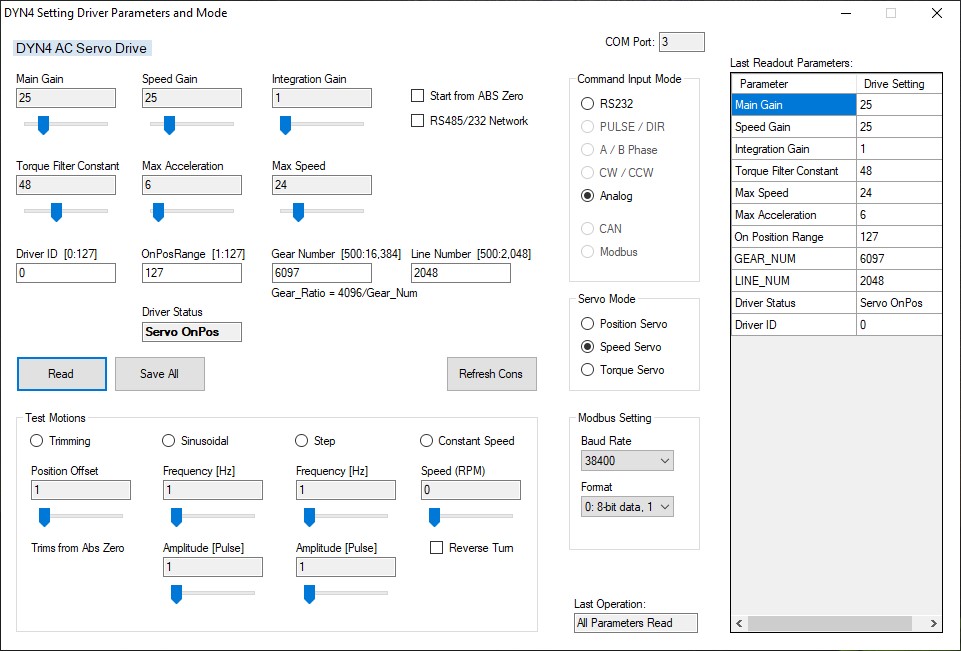Adjust the Max Speed slider
This screenshot has width=961, height=651.
tap(322, 211)
